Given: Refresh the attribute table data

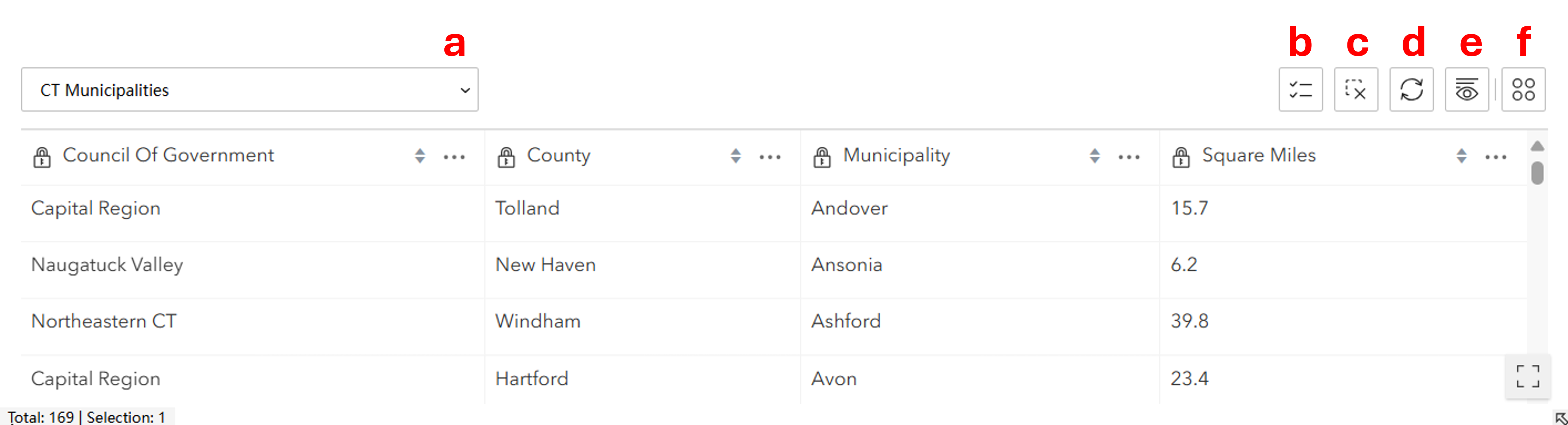Looking at the screenshot, I should 1412,89.
